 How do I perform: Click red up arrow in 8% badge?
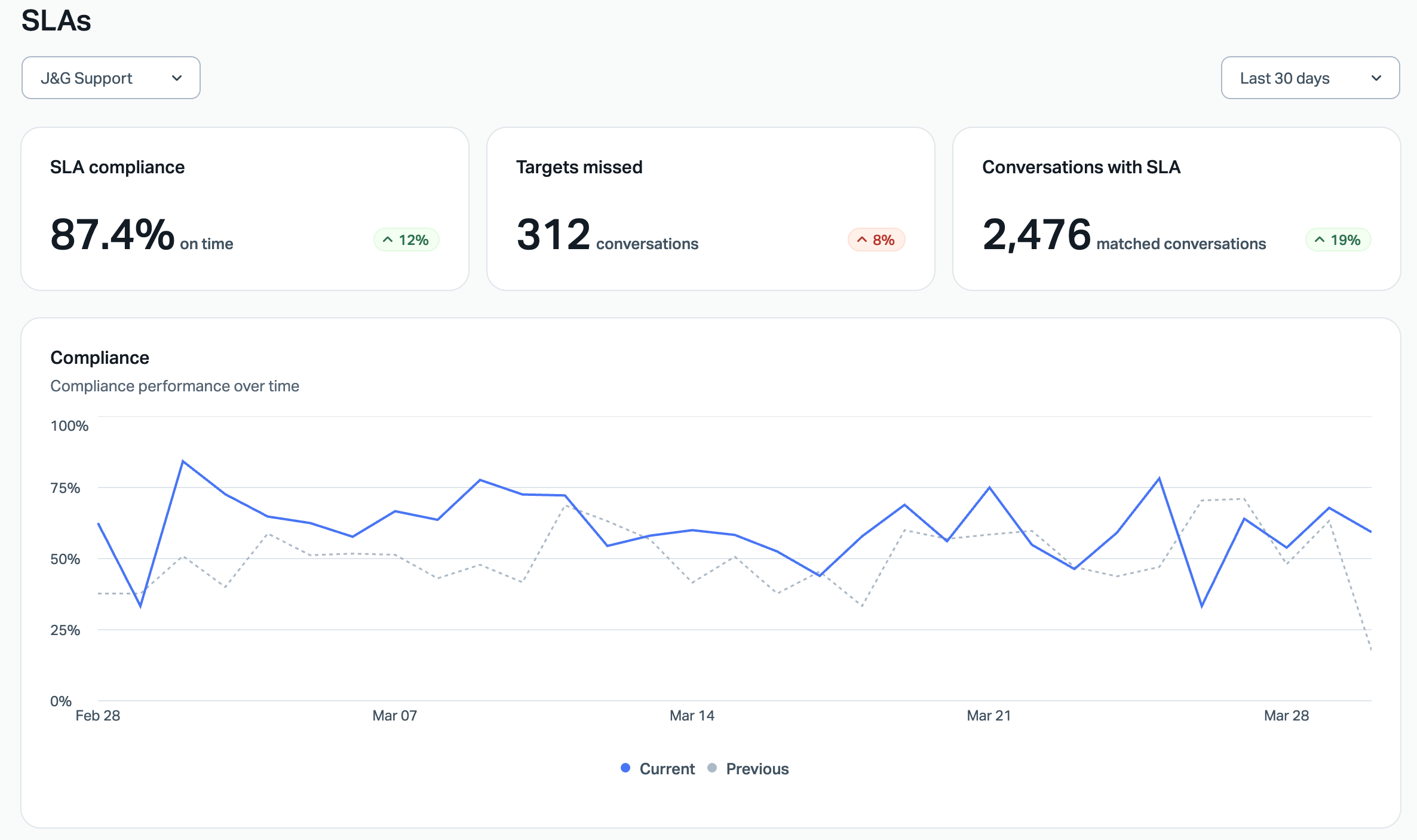tap(862, 240)
